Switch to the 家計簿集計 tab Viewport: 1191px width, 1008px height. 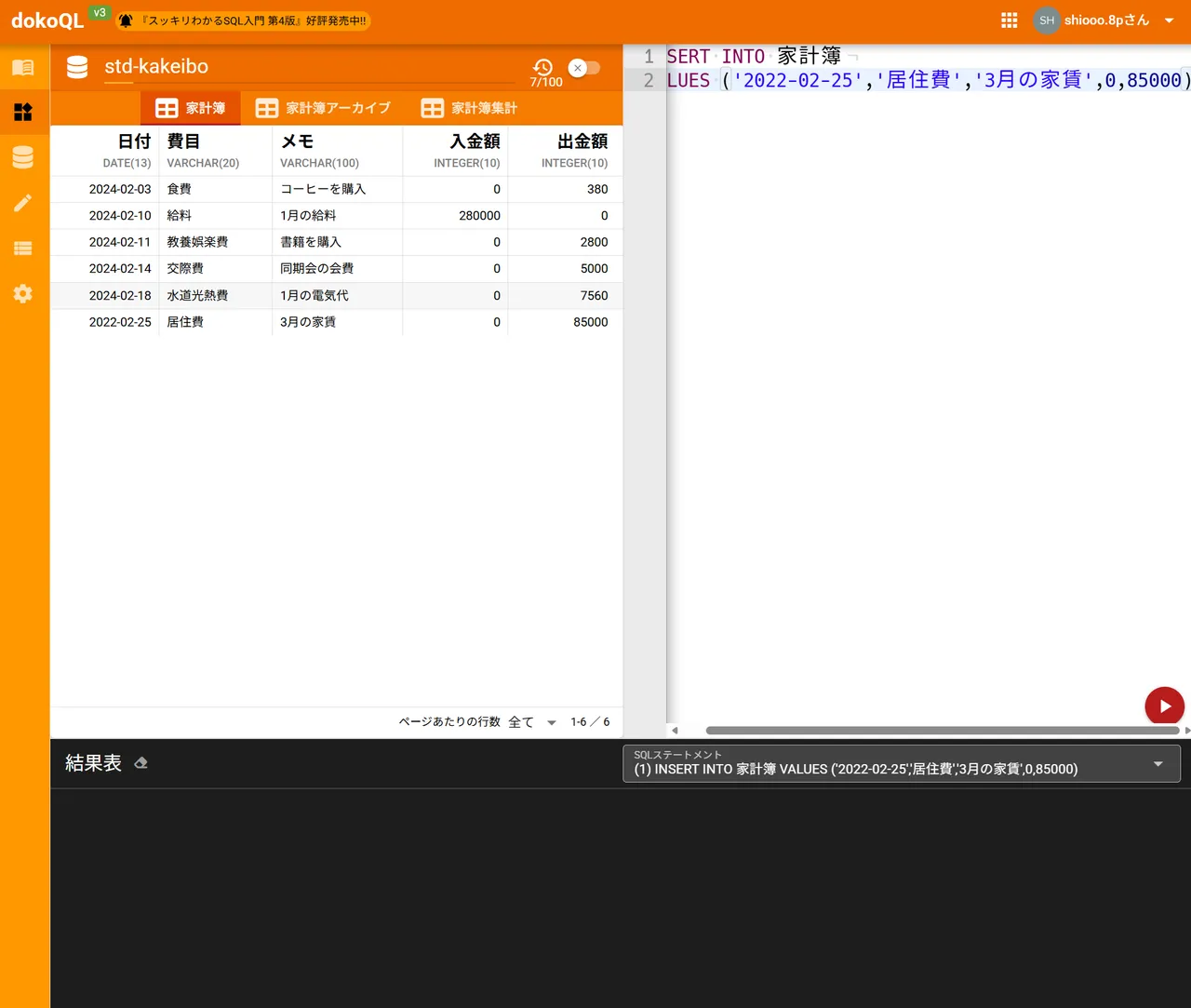tap(469, 108)
